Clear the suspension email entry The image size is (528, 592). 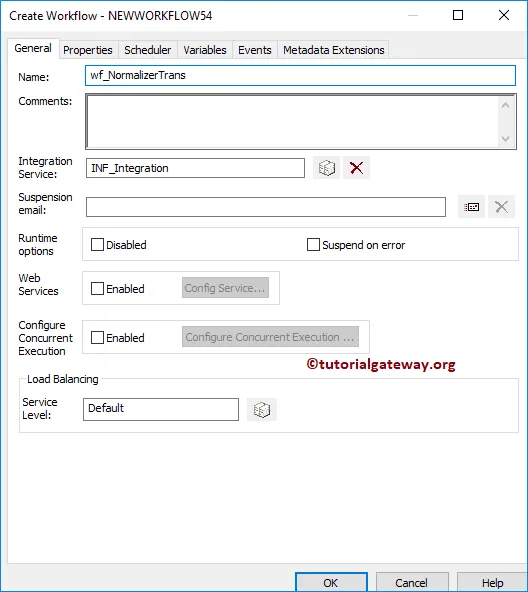[501, 207]
